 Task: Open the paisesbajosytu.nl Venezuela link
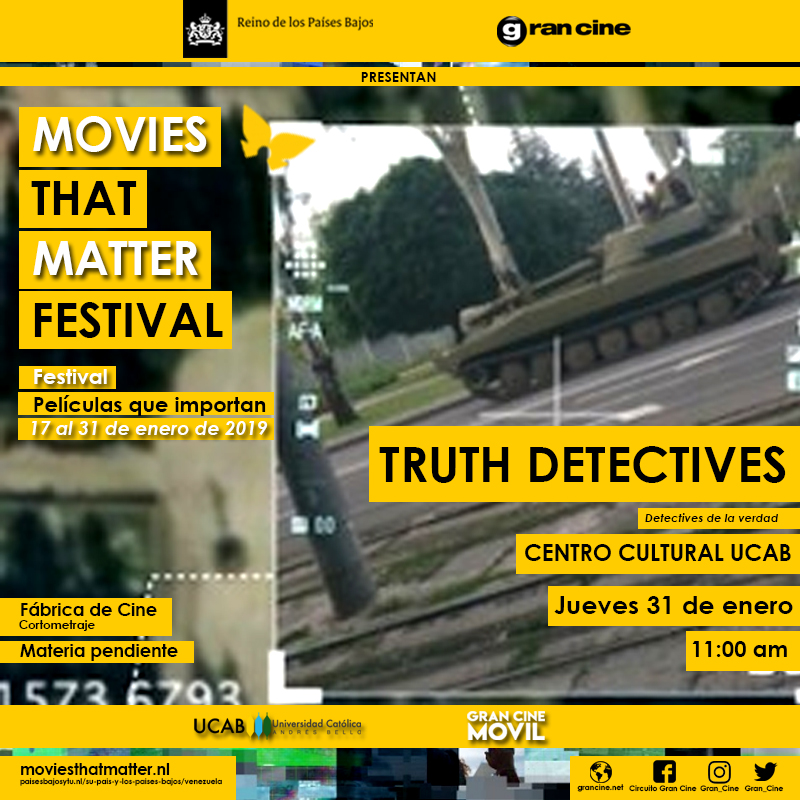click(x=121, y=782)
